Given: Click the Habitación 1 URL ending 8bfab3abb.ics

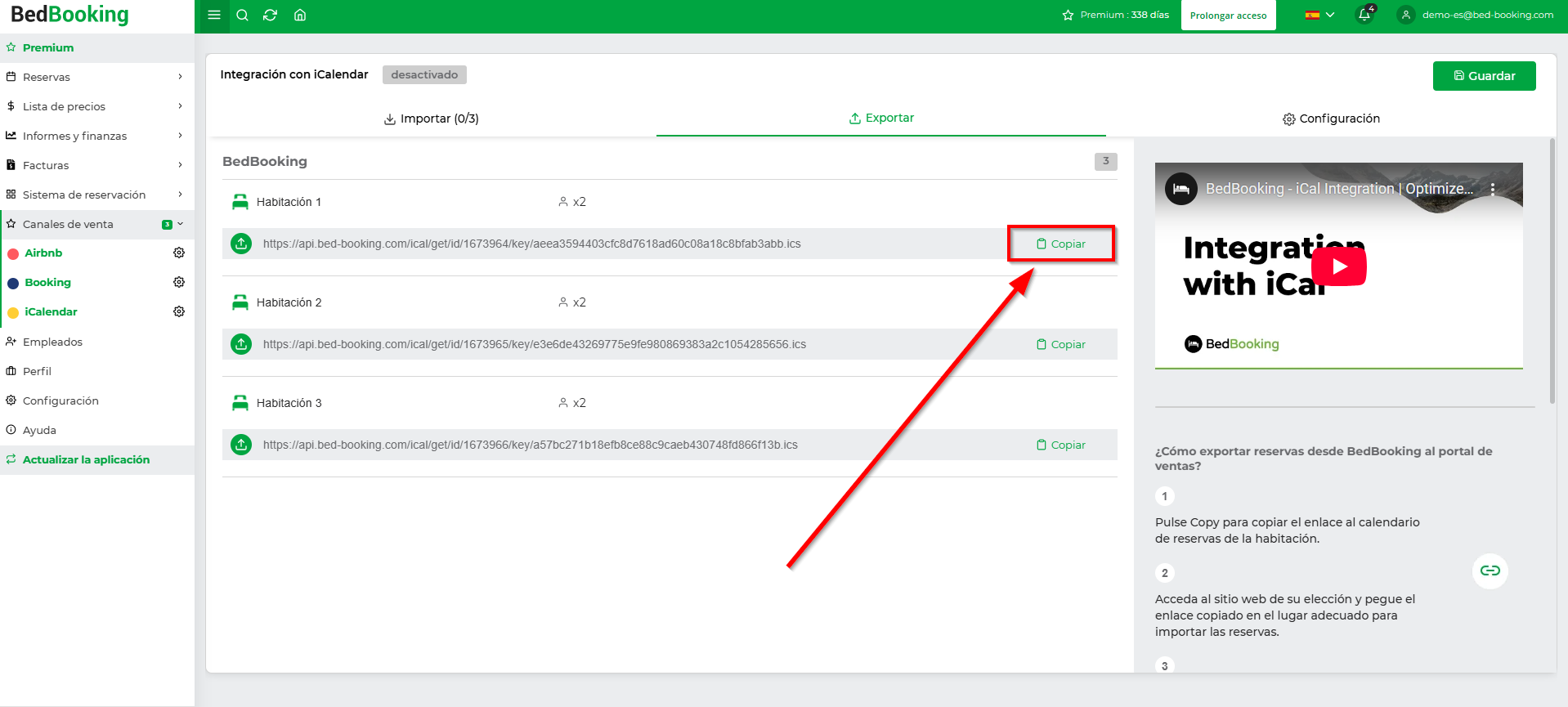Looking at the screenshot, I should [x=532, y=244].
